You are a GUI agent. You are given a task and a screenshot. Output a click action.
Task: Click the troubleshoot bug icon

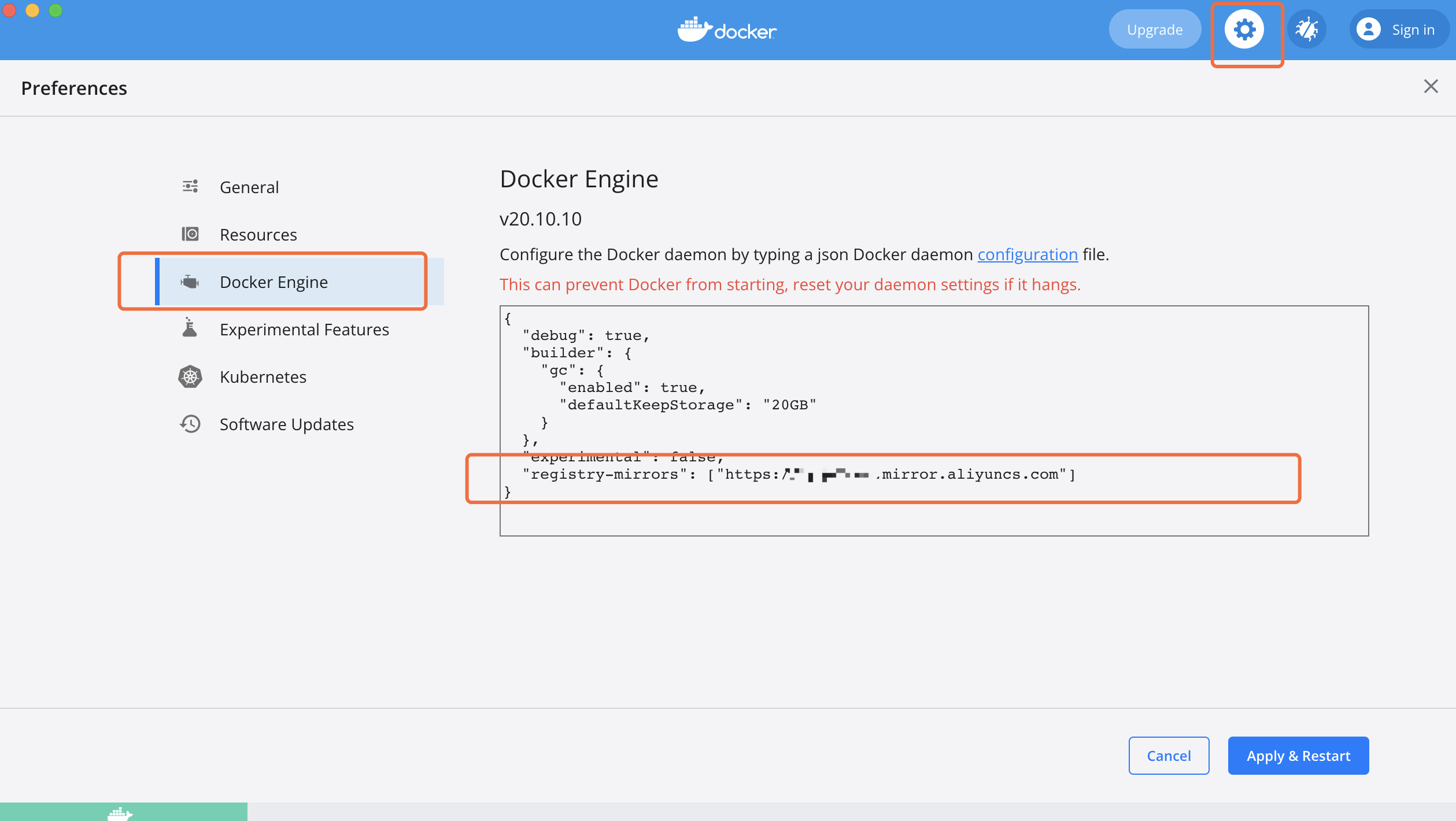coord(1306,29)
